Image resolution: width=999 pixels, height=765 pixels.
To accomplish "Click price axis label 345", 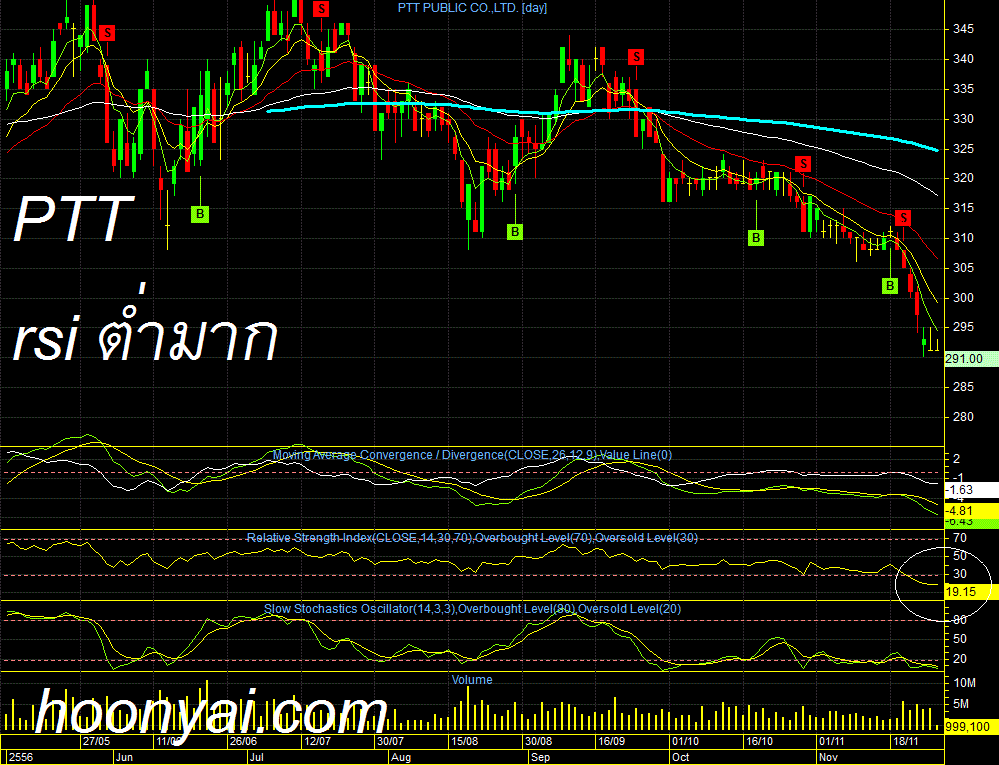I will click(x=963, y=29).
